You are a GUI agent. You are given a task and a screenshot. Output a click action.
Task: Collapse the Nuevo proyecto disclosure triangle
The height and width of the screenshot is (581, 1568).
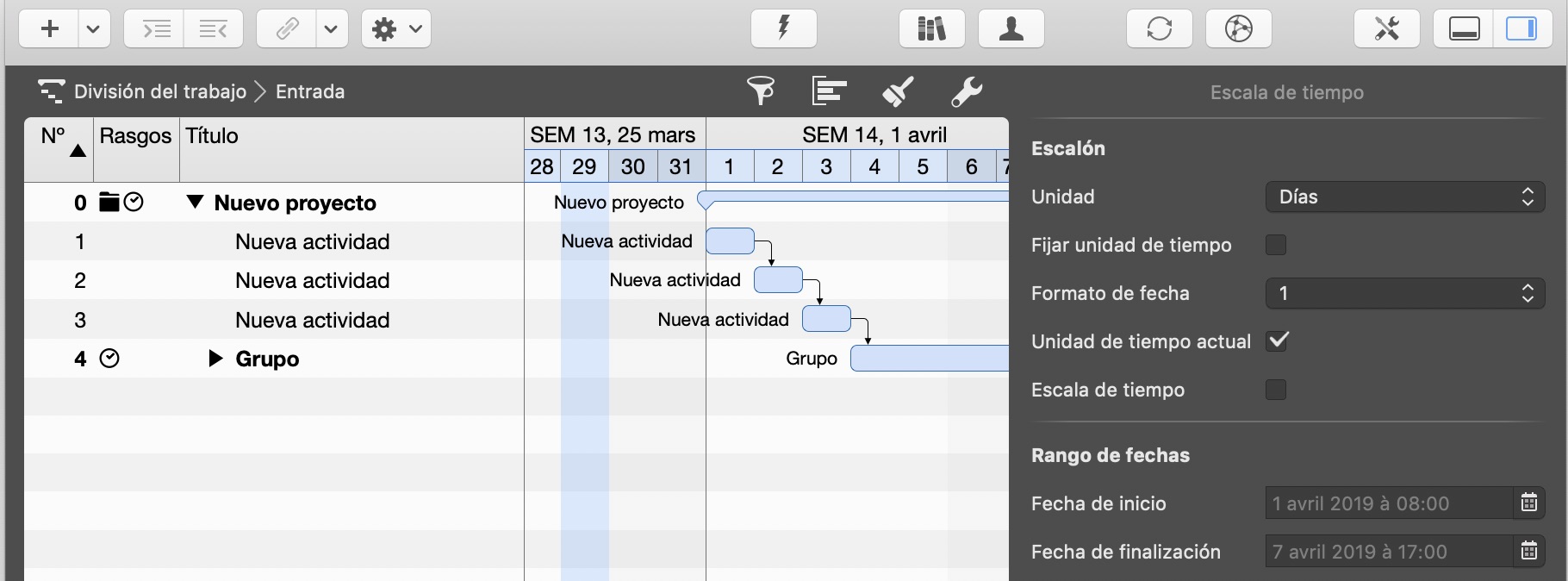click(x=196, y=203)
